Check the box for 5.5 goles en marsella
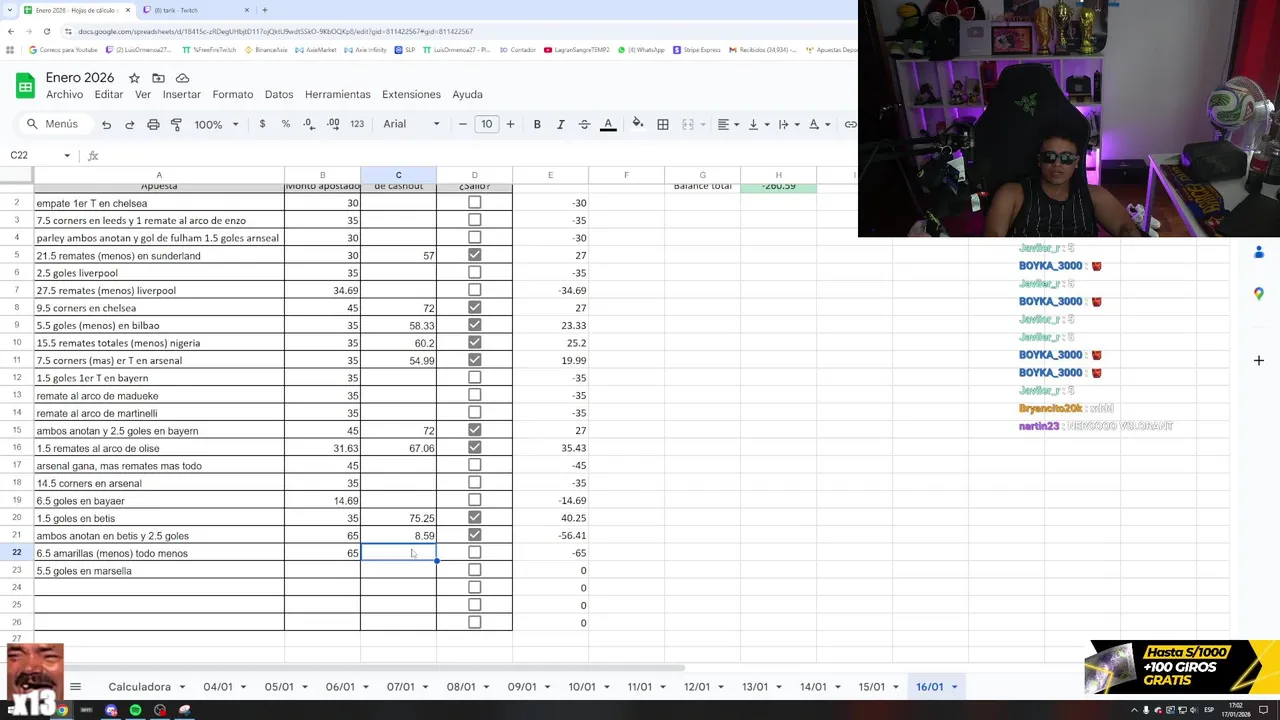The image size is (1280, 720). pos(475,570)
